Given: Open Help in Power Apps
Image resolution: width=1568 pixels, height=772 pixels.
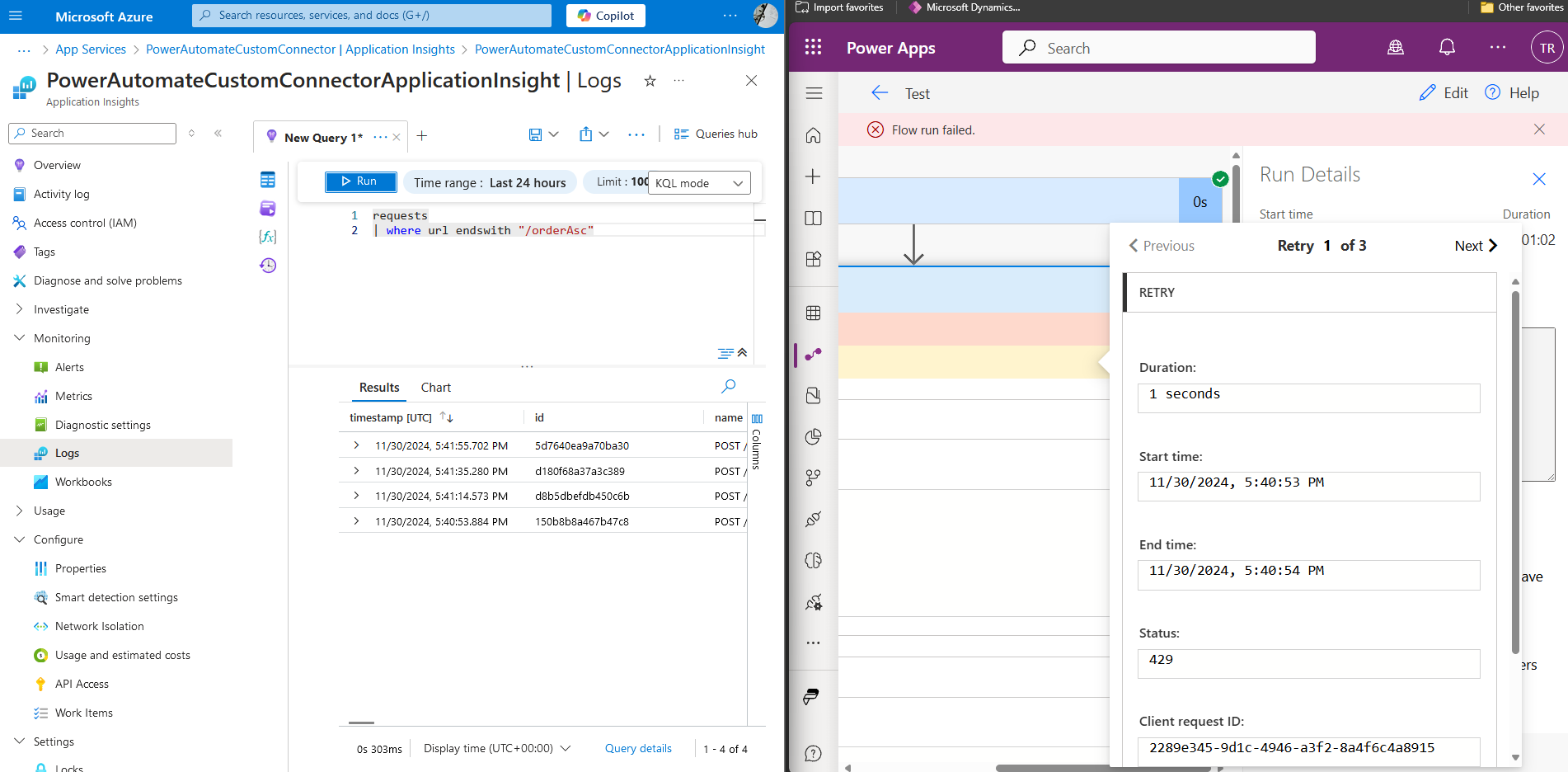Looking at the screenshot, I should point(1512,93).
